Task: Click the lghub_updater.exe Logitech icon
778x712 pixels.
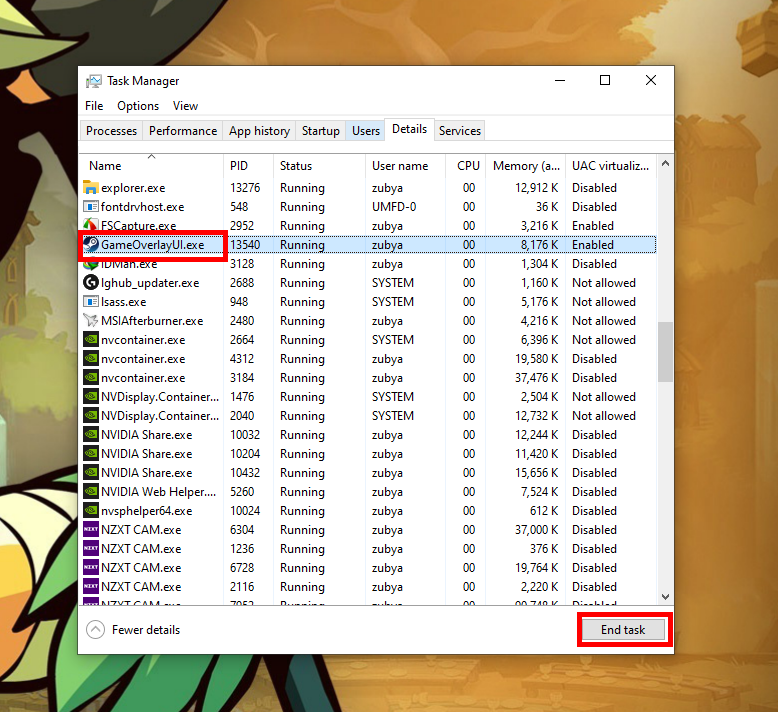Action: [91, 282]
